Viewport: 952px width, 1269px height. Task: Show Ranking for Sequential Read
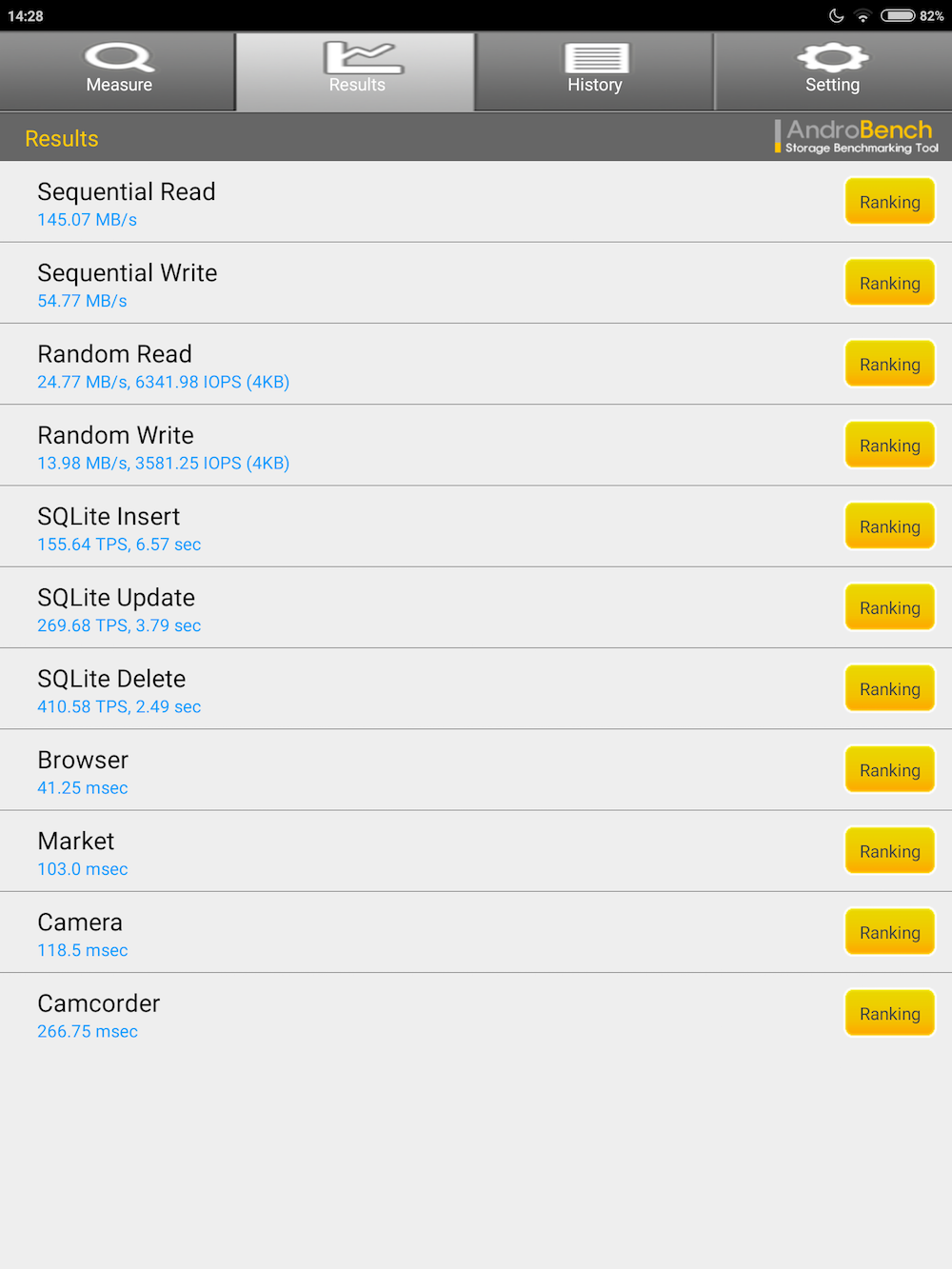click(890, 202)
